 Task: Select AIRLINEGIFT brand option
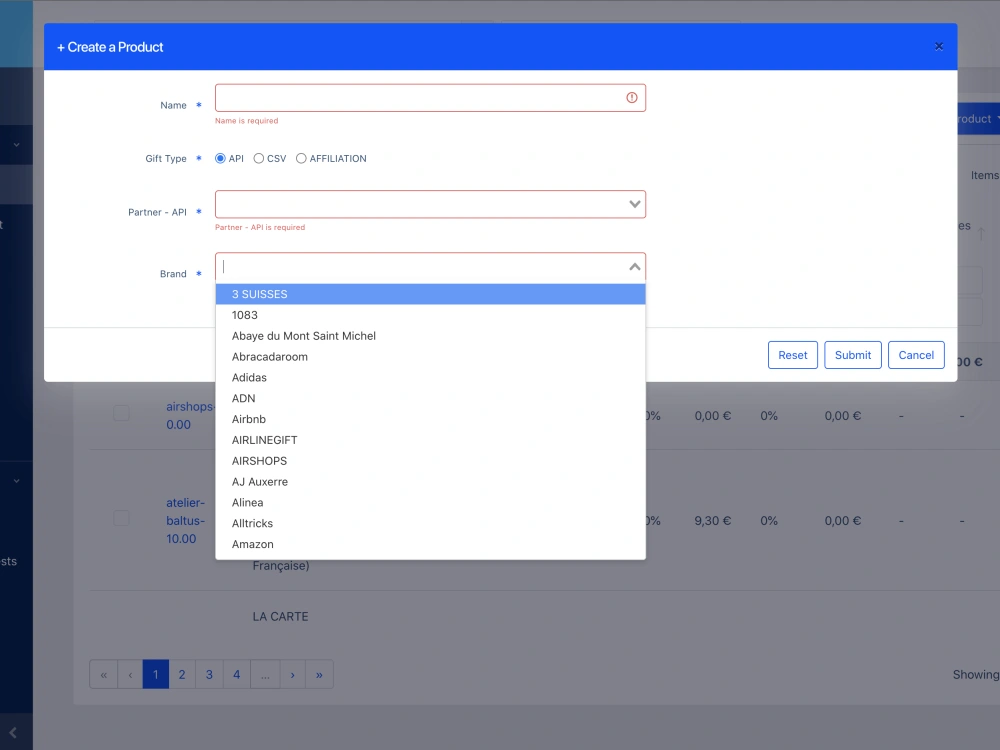tap(430, 440)
